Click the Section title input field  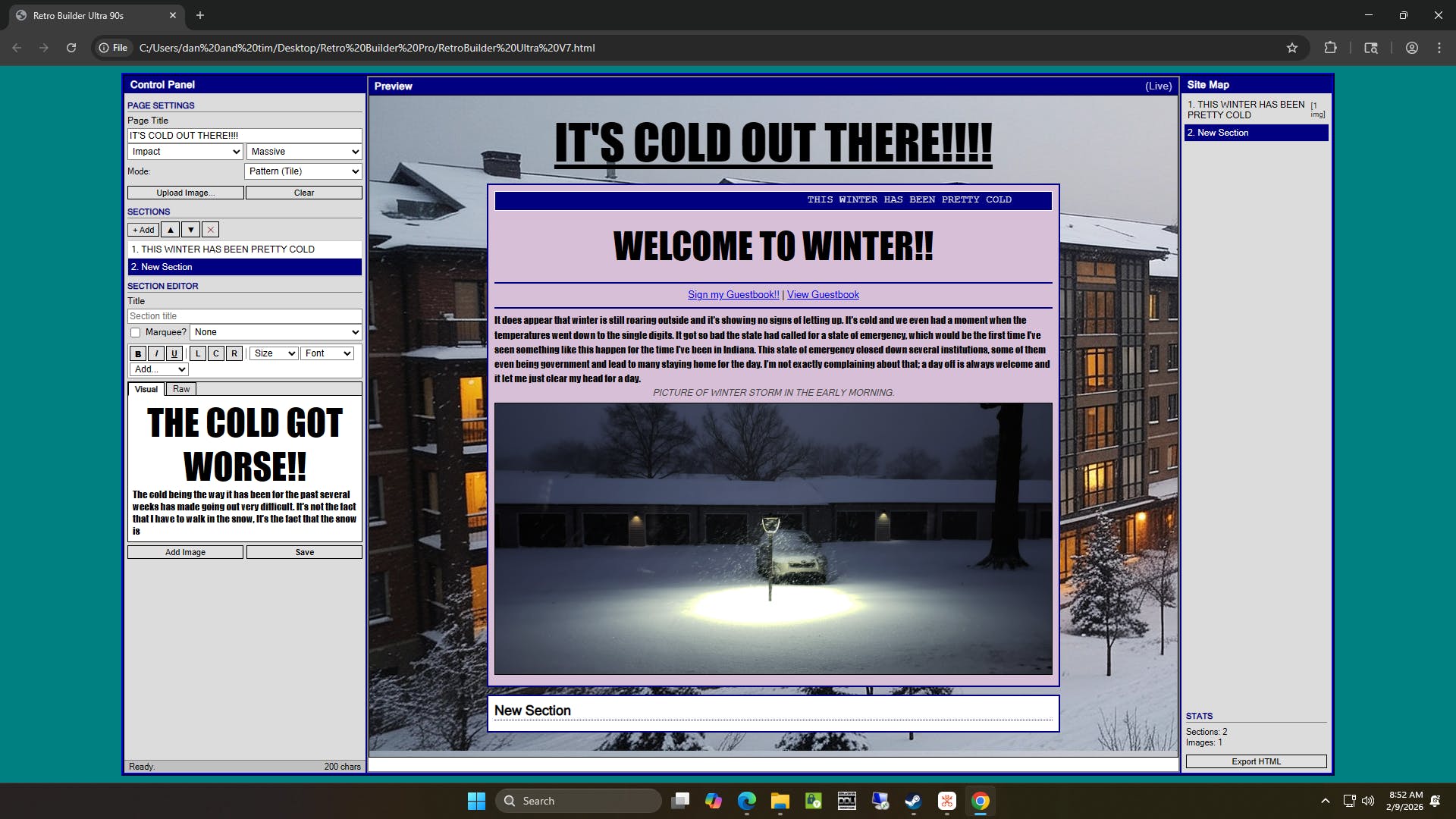tap(244, 316)
